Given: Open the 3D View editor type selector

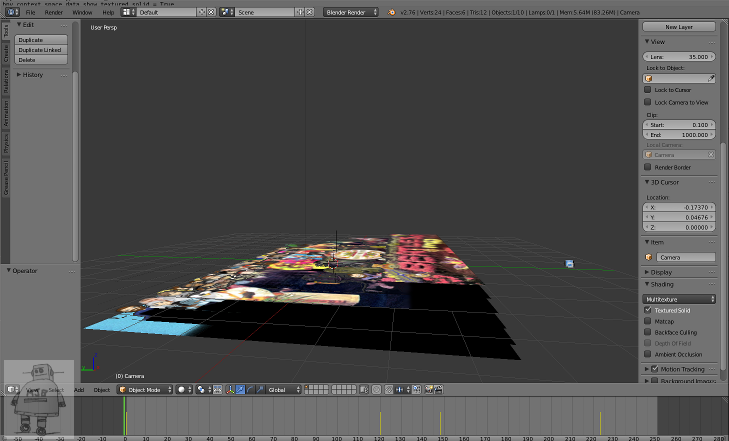Looking at the screenshot, I should (12, 389).
